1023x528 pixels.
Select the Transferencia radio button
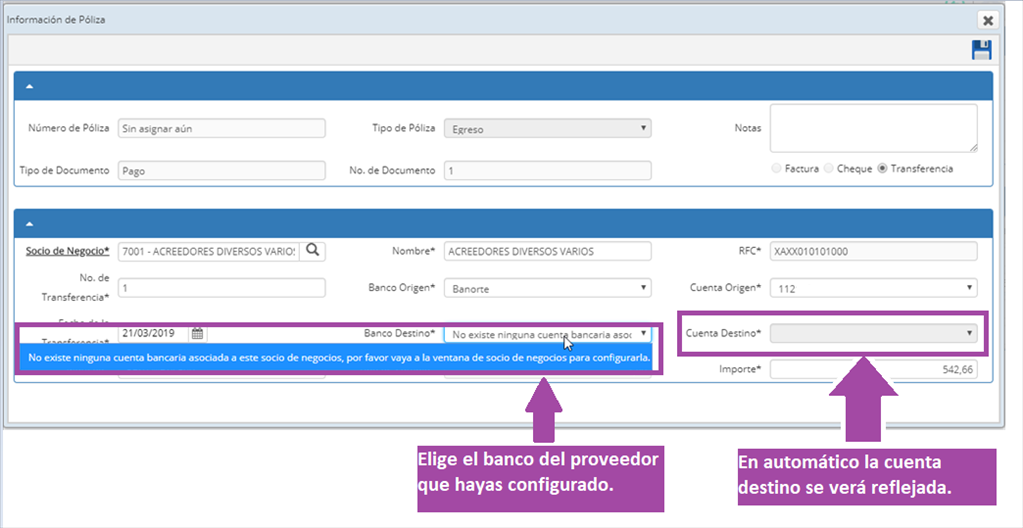pos(883,168)
